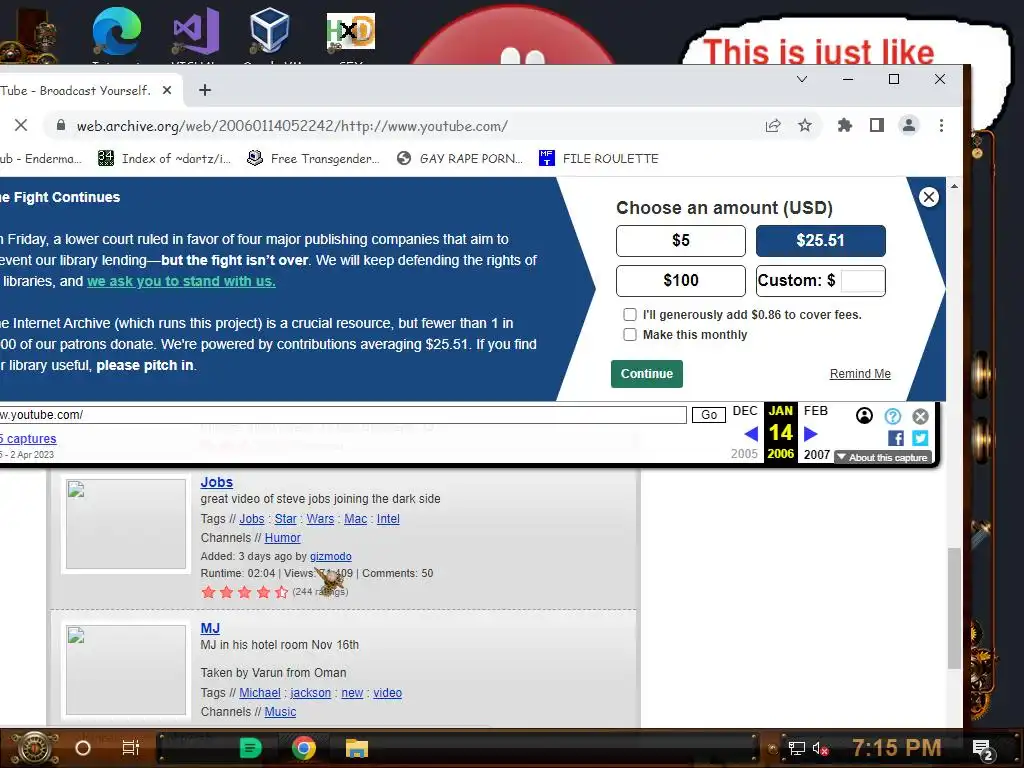The width and height of the screenshot is (1024, 768).
Task: Select the 2006 year in the timeline
Action: [x=780, y=454]
